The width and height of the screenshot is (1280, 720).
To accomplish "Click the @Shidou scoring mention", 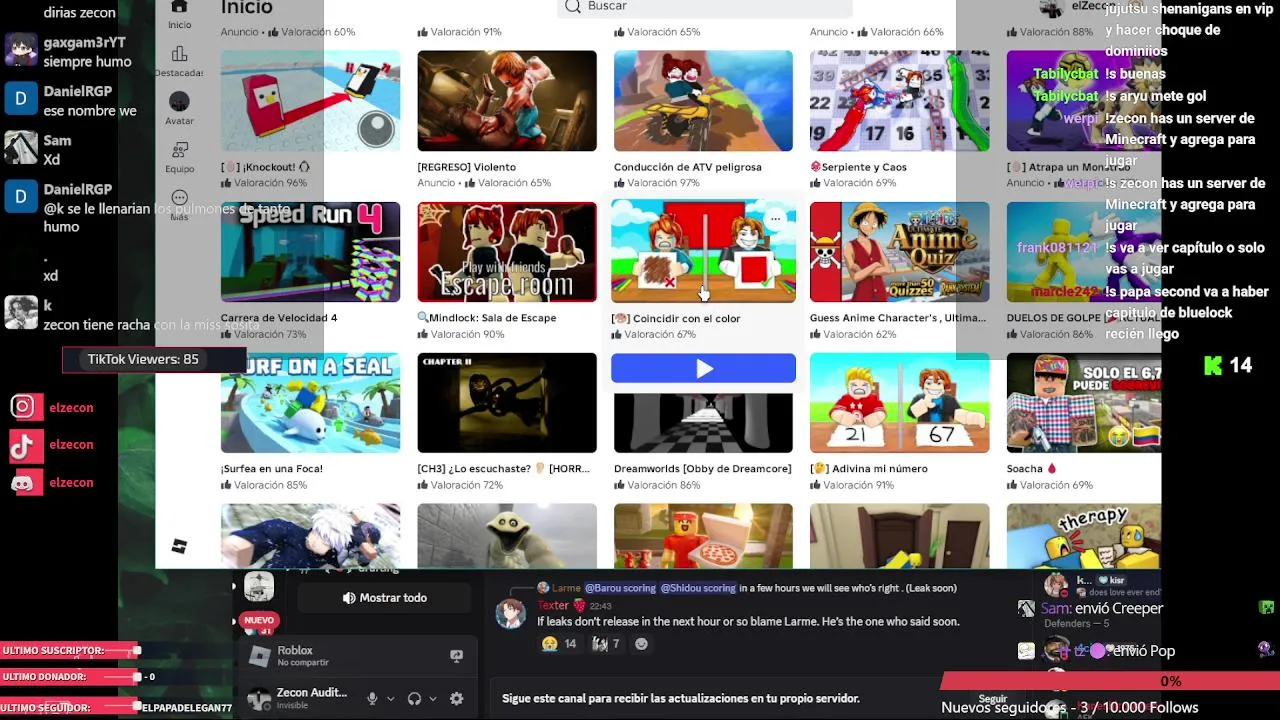I will 697,588.
